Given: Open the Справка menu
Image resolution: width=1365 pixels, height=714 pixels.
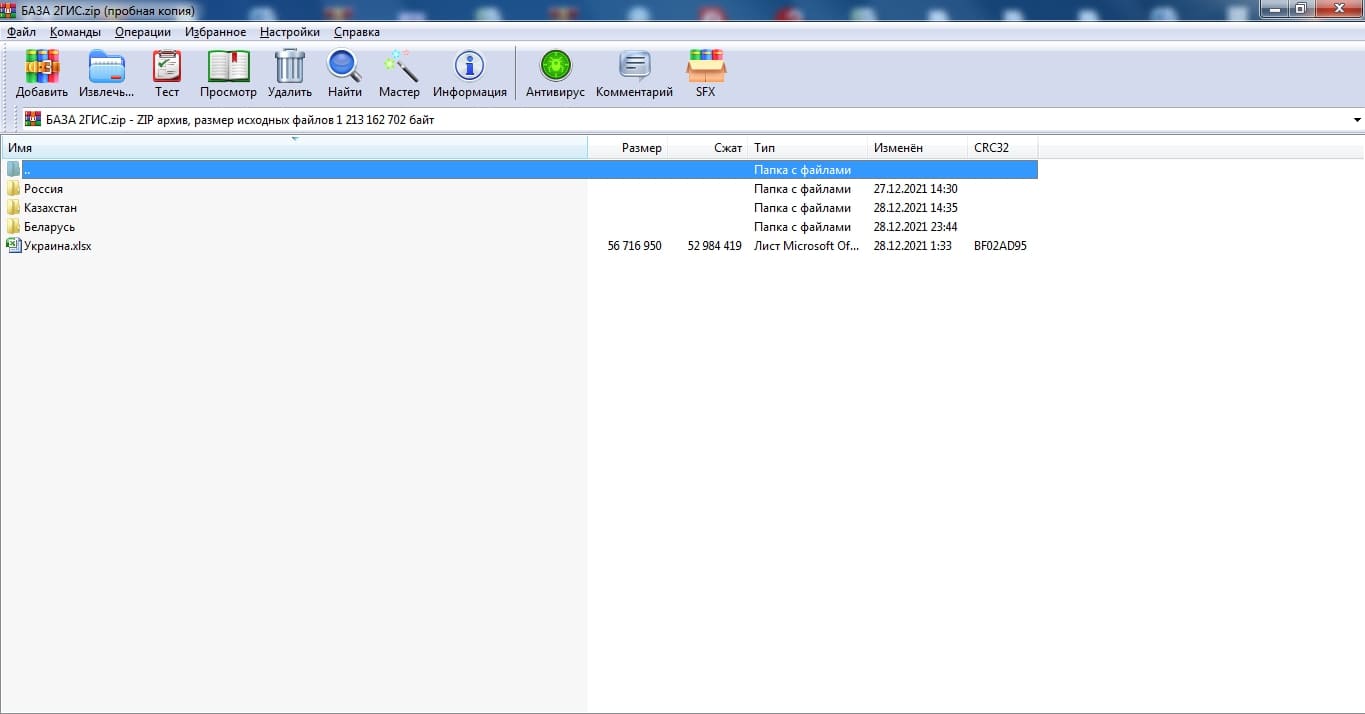Looking at the screenshot, I should pyautogui.click(x=357, y=32).
